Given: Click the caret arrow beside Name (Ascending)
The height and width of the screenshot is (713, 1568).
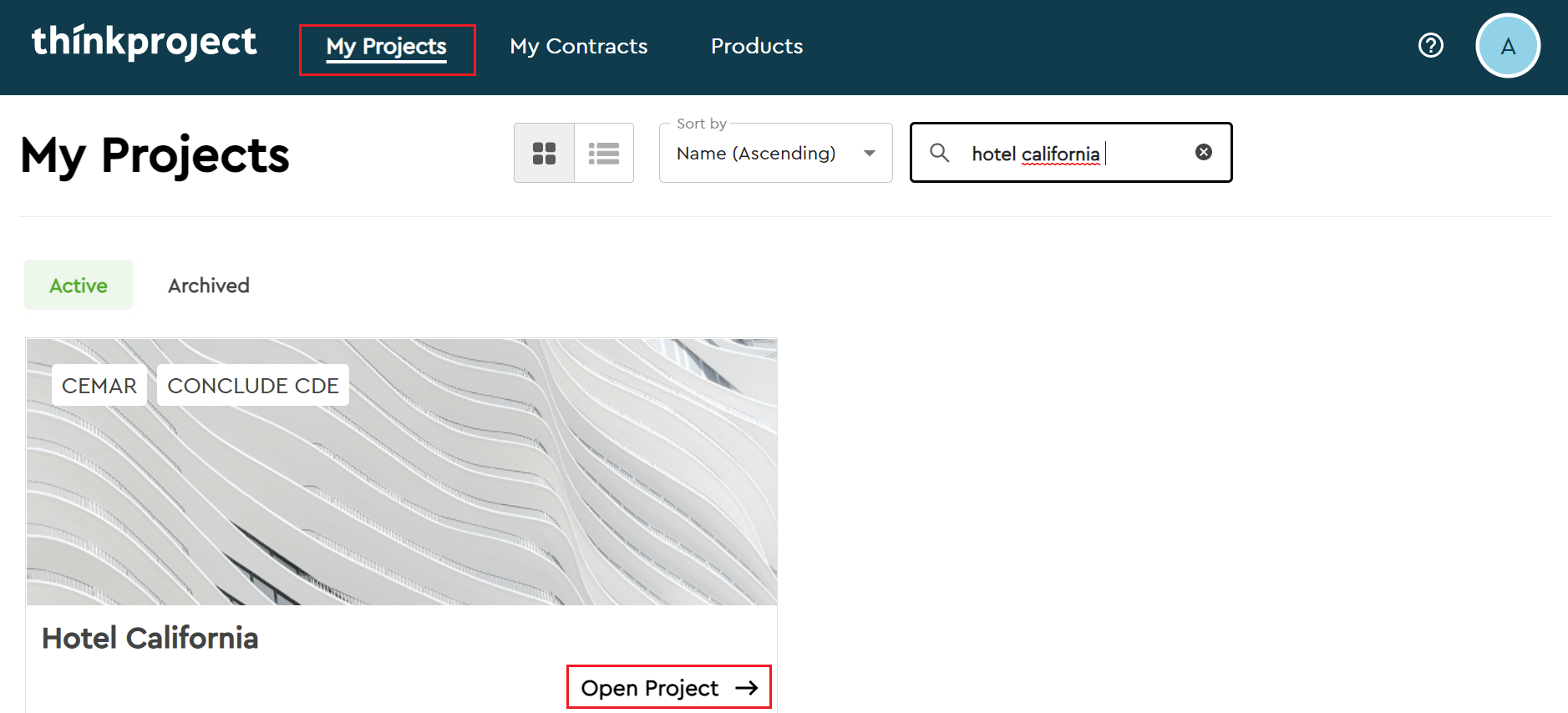Looking at the screenshot, I should [870, 153].
